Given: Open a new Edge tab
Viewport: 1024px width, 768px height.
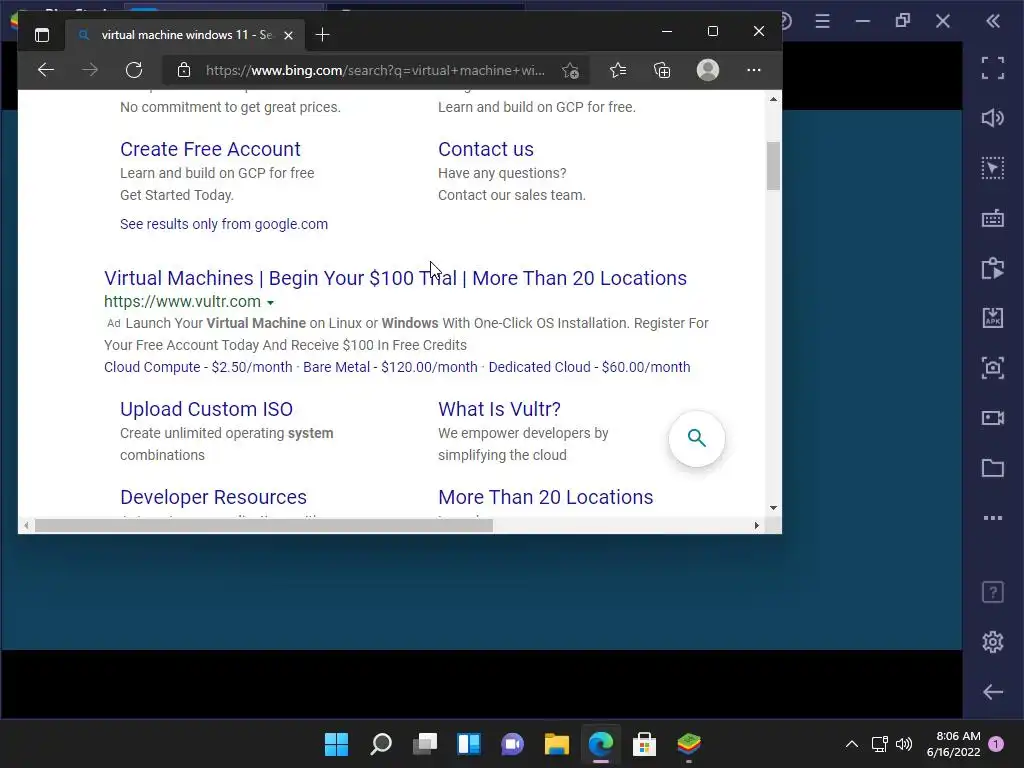Looking at the screenshot, I should tap(322, 35).
